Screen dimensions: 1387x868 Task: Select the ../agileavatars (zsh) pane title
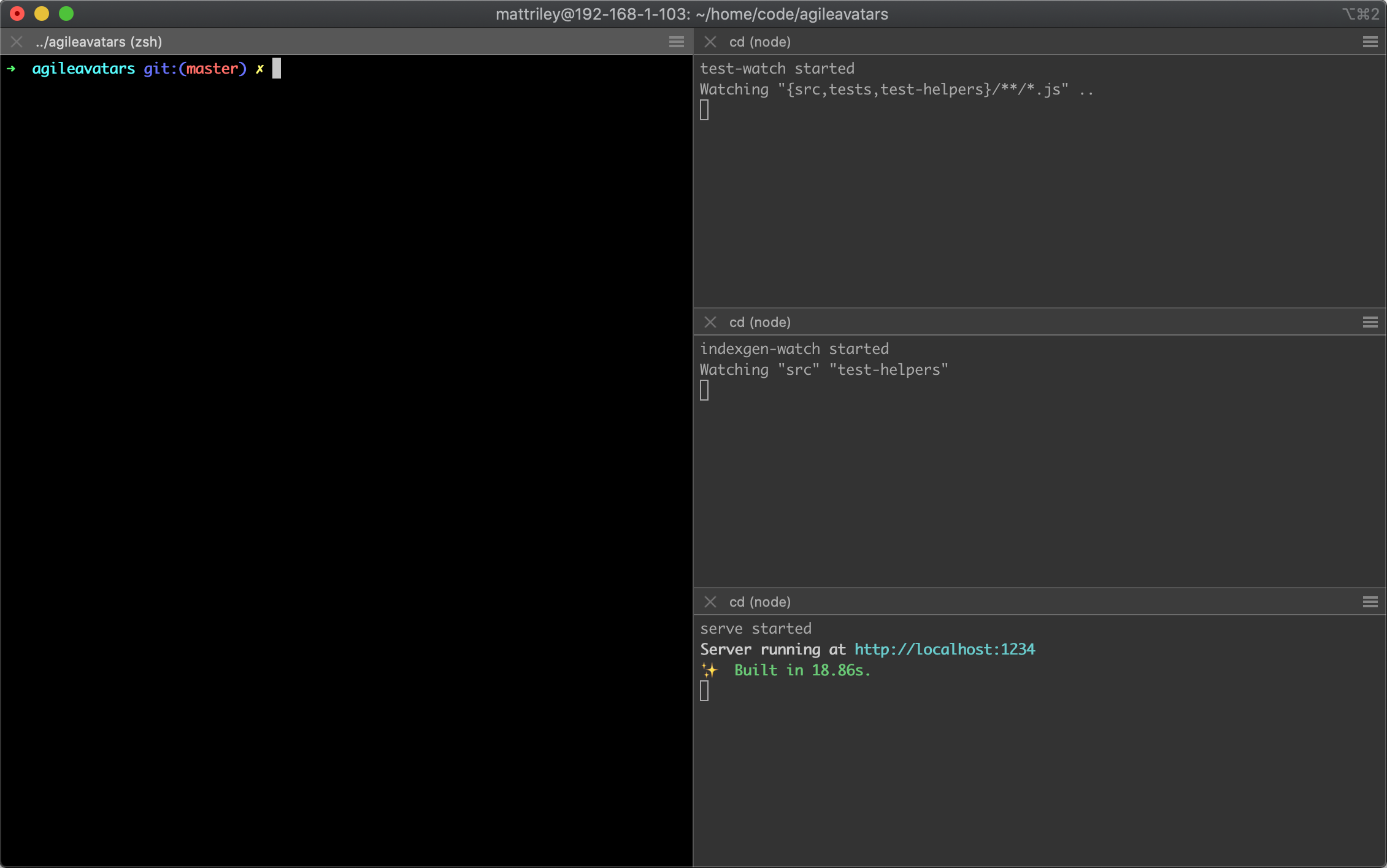point(99,42)
